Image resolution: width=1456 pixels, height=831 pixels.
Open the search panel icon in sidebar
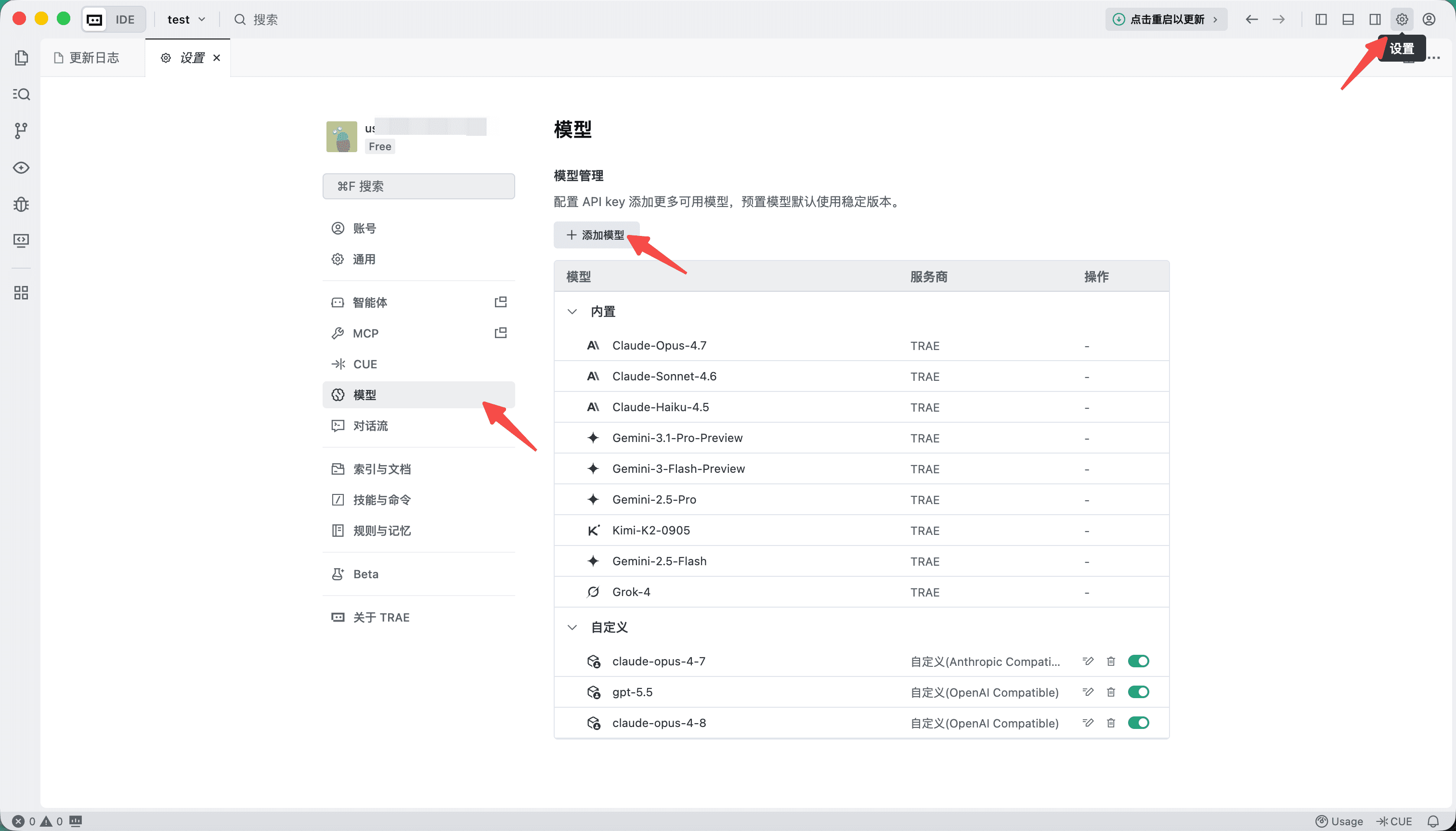tap(21, 94)
